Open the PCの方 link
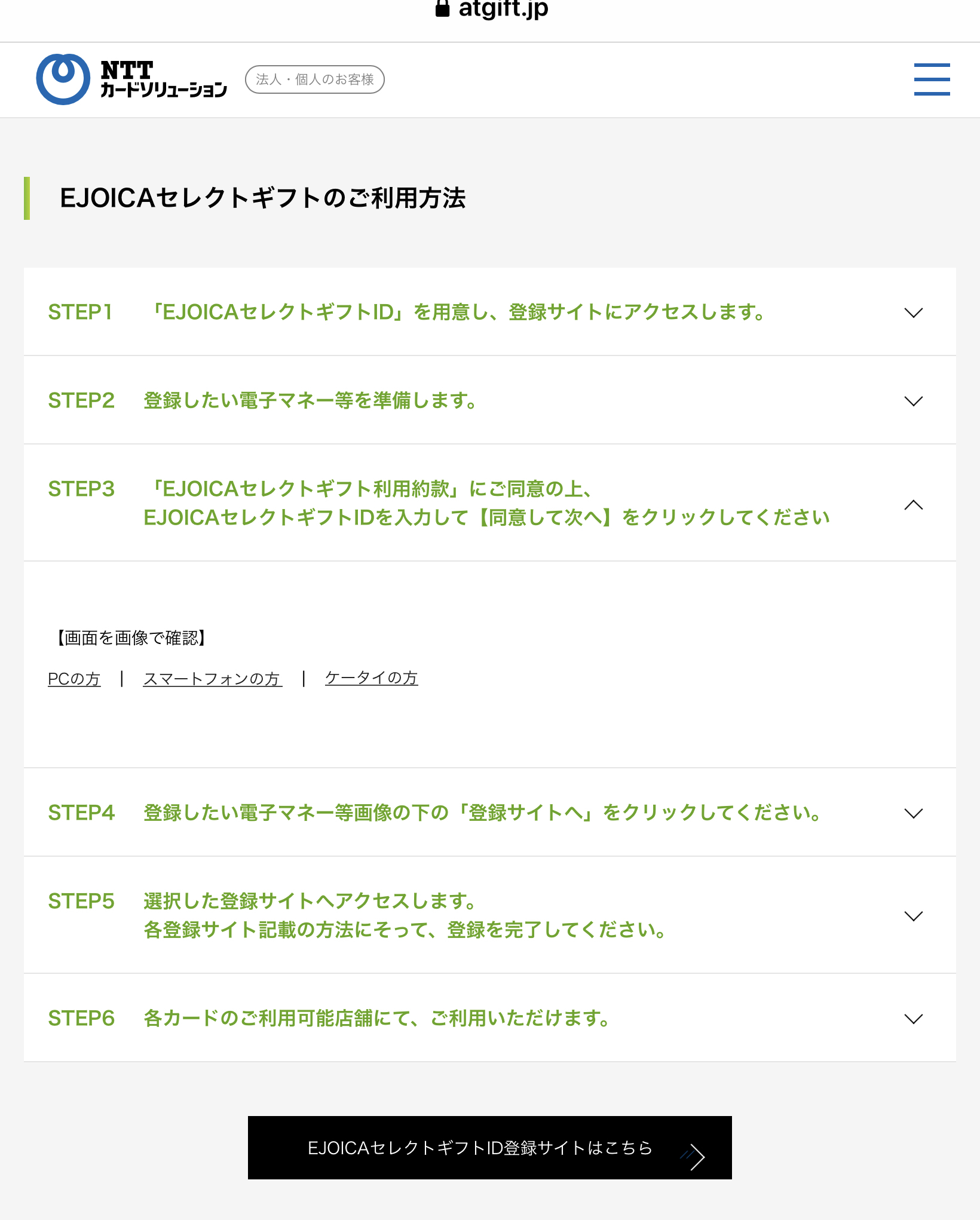Screen dimensions: 980x1220 pyautogui.click(x=74, y=679)
